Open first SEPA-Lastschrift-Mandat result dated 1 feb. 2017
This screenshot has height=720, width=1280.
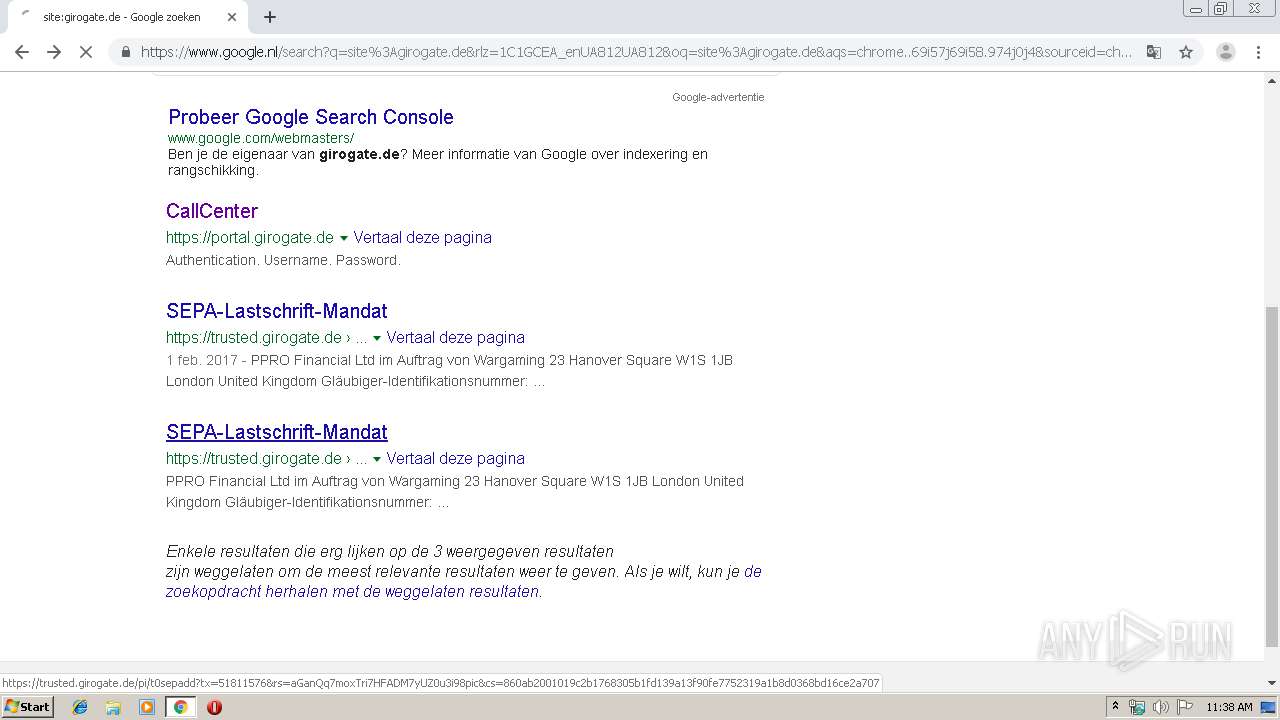[x=277, y=311]
